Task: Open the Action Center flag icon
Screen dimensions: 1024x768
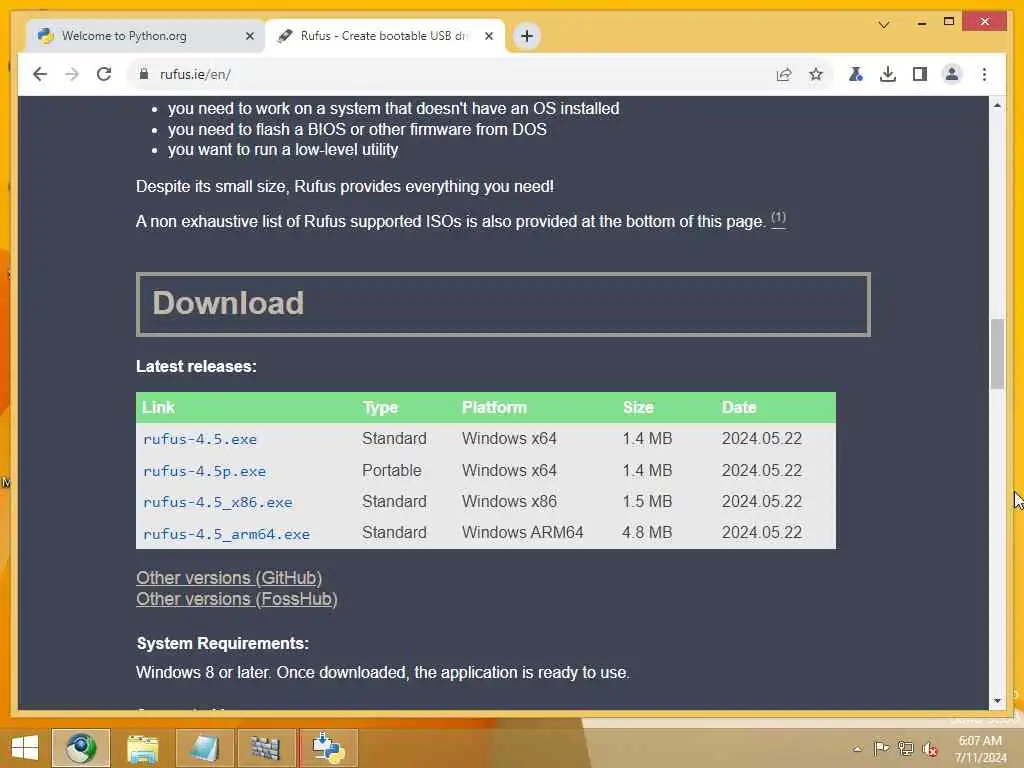Action: click(x=881, y=749)
